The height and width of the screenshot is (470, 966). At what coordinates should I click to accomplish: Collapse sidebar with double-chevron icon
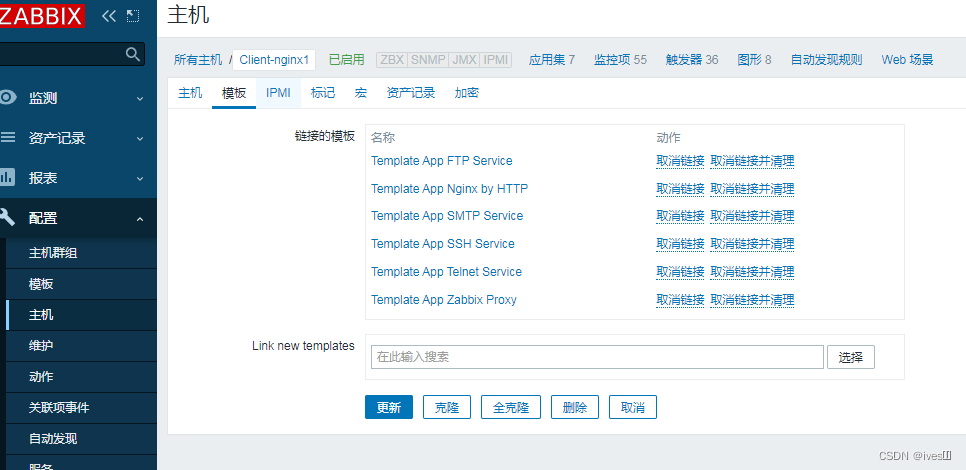109,16
